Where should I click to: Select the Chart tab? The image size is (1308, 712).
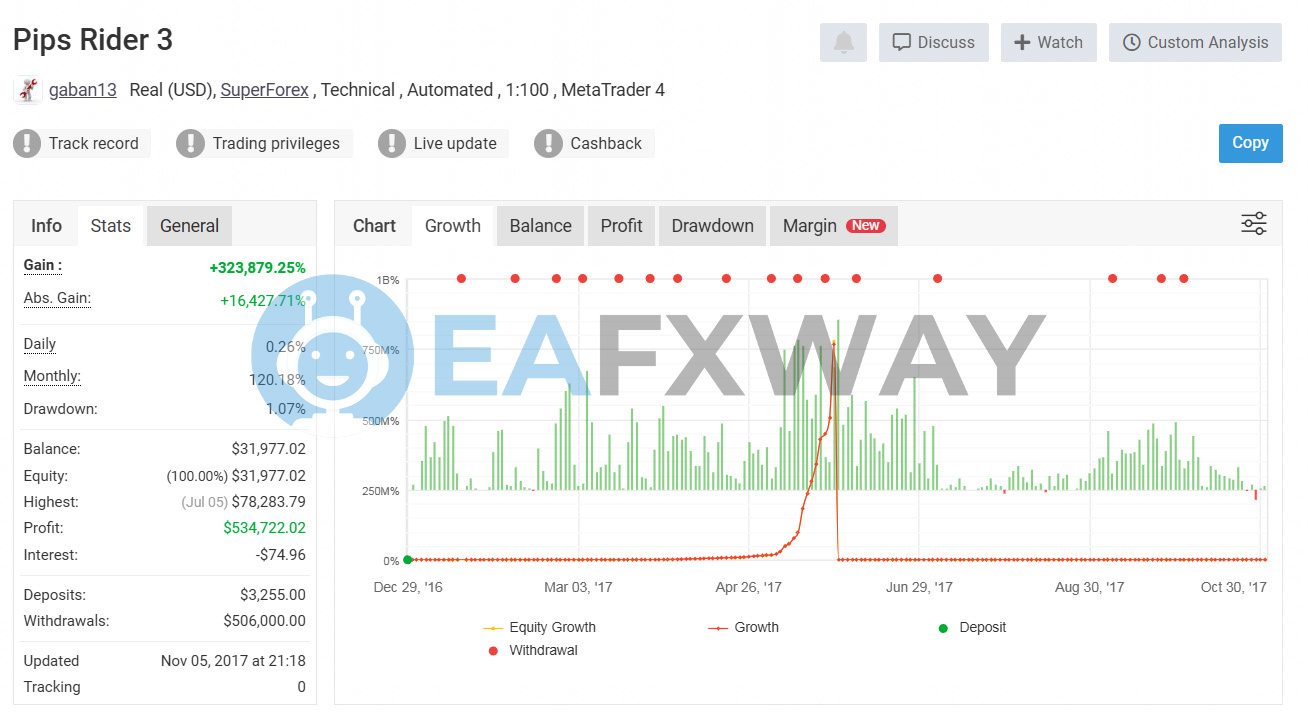(374, 226)
